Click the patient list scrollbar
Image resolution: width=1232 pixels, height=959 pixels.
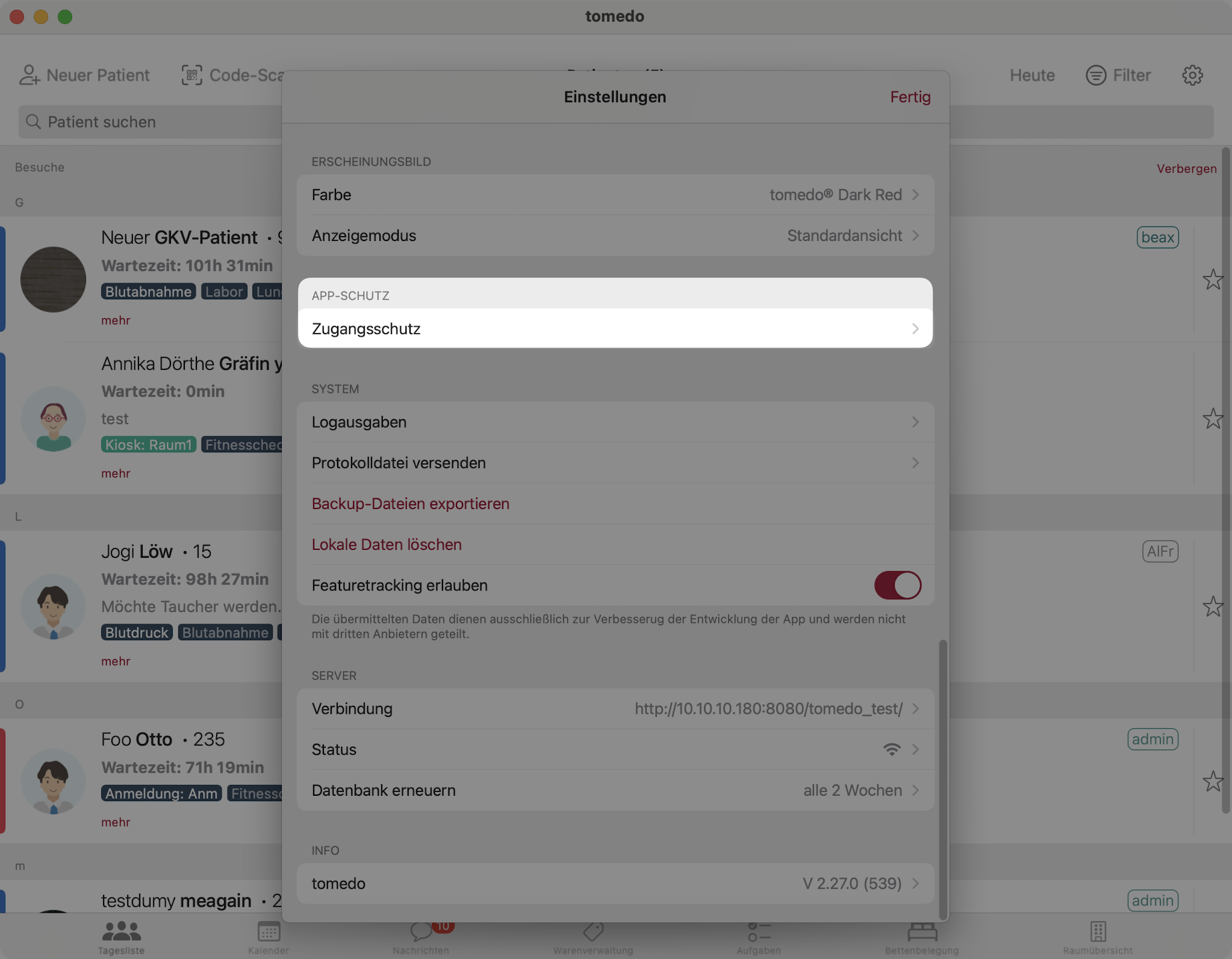pos(1225,481)
